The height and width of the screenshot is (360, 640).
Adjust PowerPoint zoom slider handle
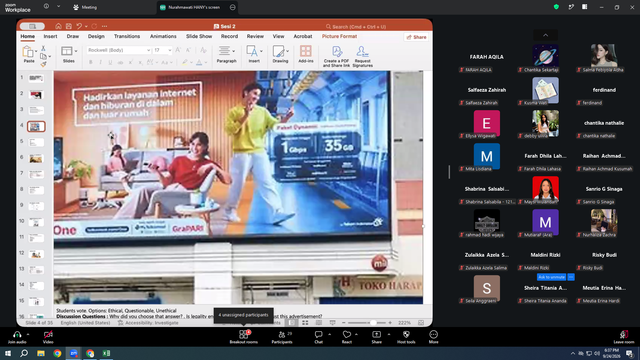tap(373, 323)
